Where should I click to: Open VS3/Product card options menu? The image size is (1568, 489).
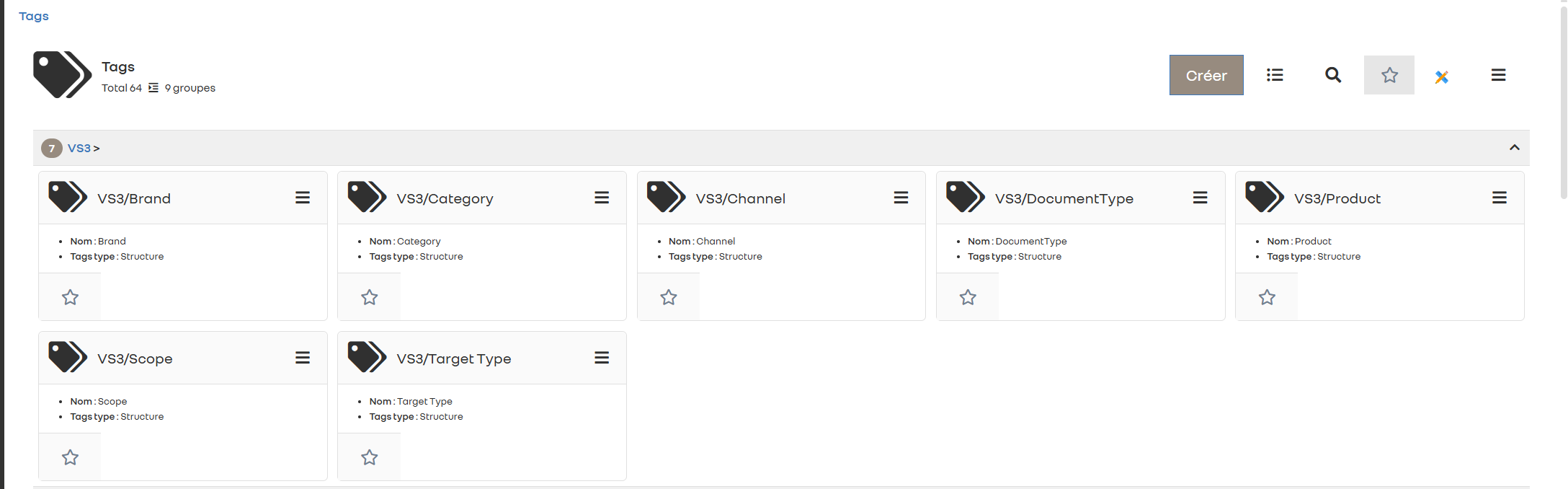(x=1499, y=198)
